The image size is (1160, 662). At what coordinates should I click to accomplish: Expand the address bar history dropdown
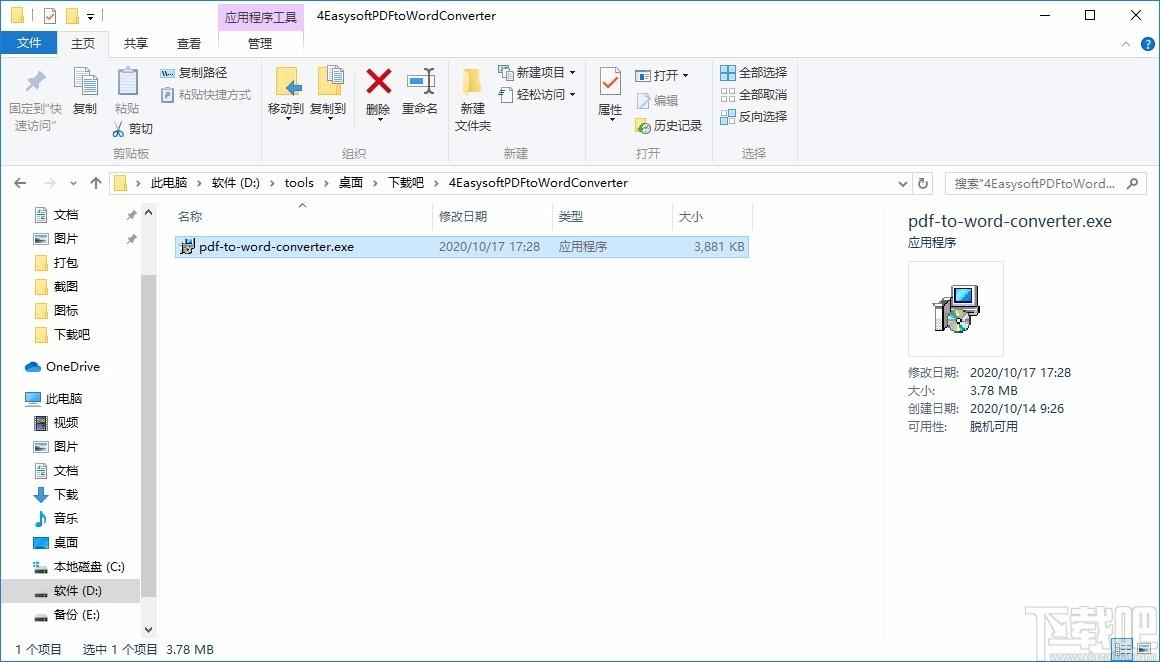click(x=903, y=183)
